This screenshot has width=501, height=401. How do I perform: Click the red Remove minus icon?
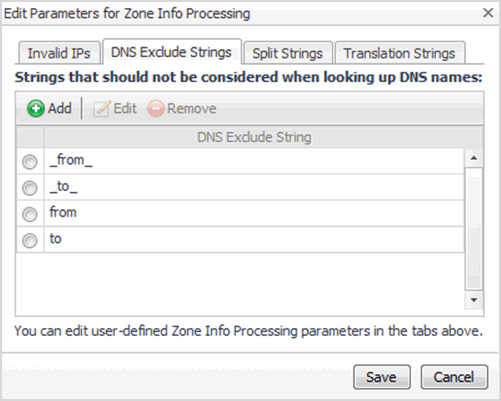[x=156, y=109]
